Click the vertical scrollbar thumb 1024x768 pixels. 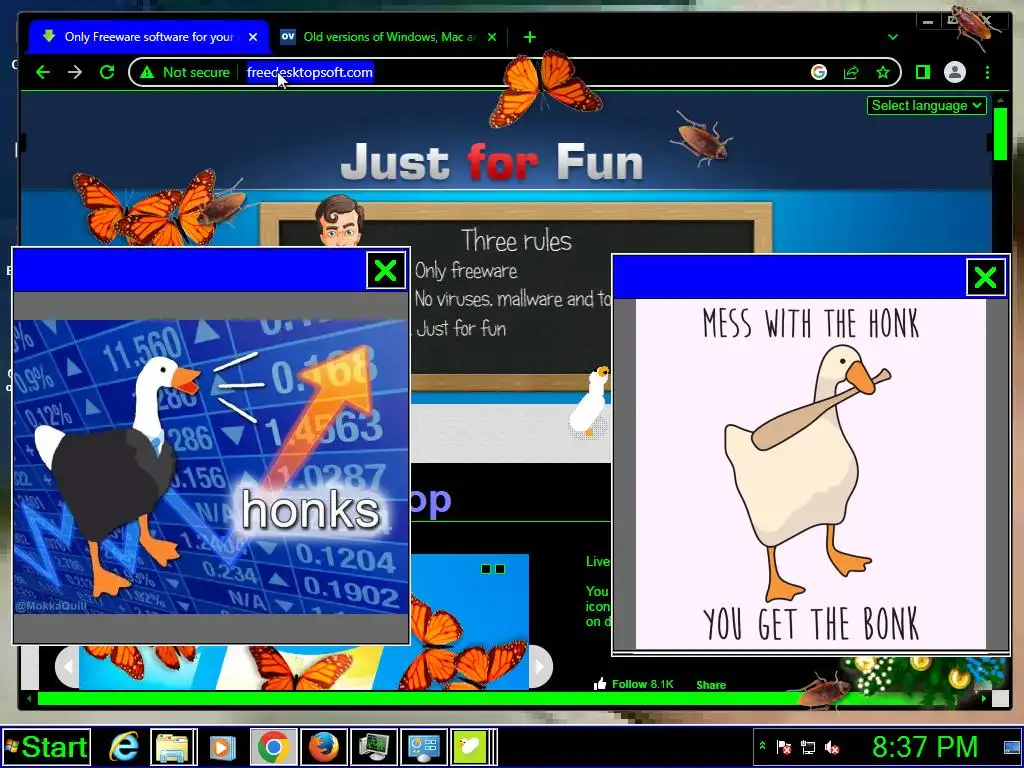click(1000, 133)
